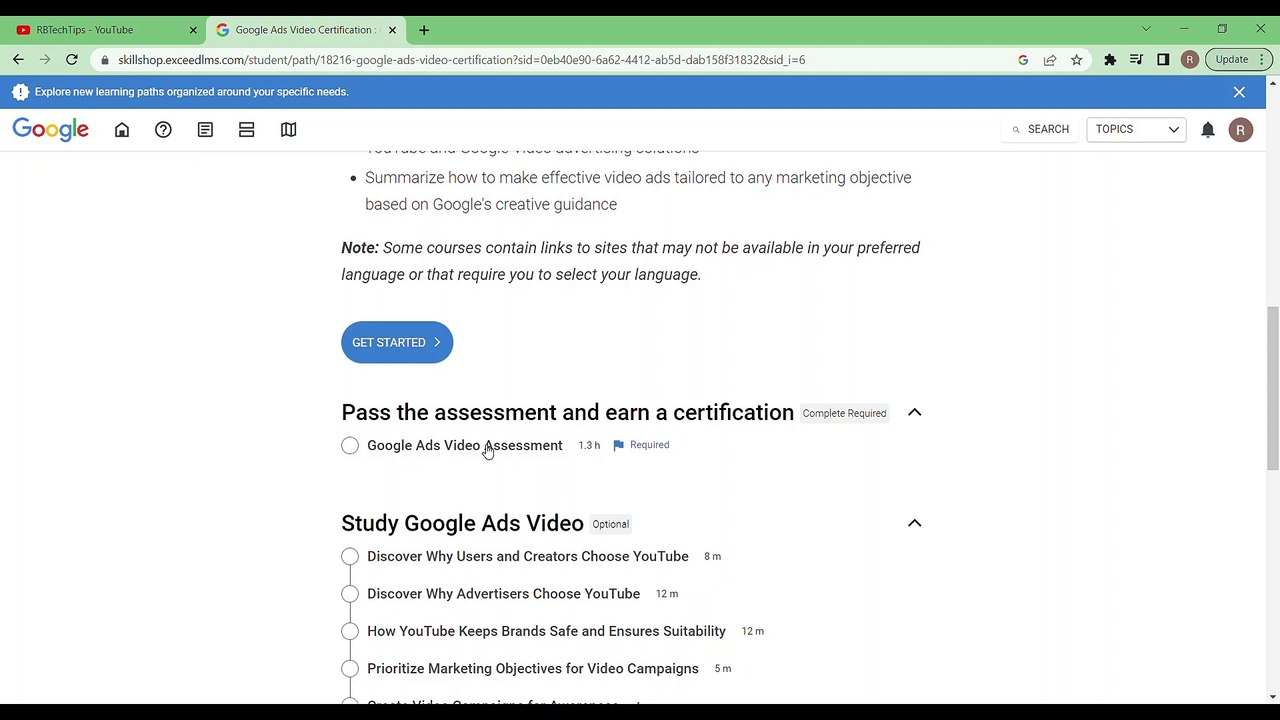Close the RBTechTips YouTube tab
Screen dimensions: 1280x720
coord(193,30)
